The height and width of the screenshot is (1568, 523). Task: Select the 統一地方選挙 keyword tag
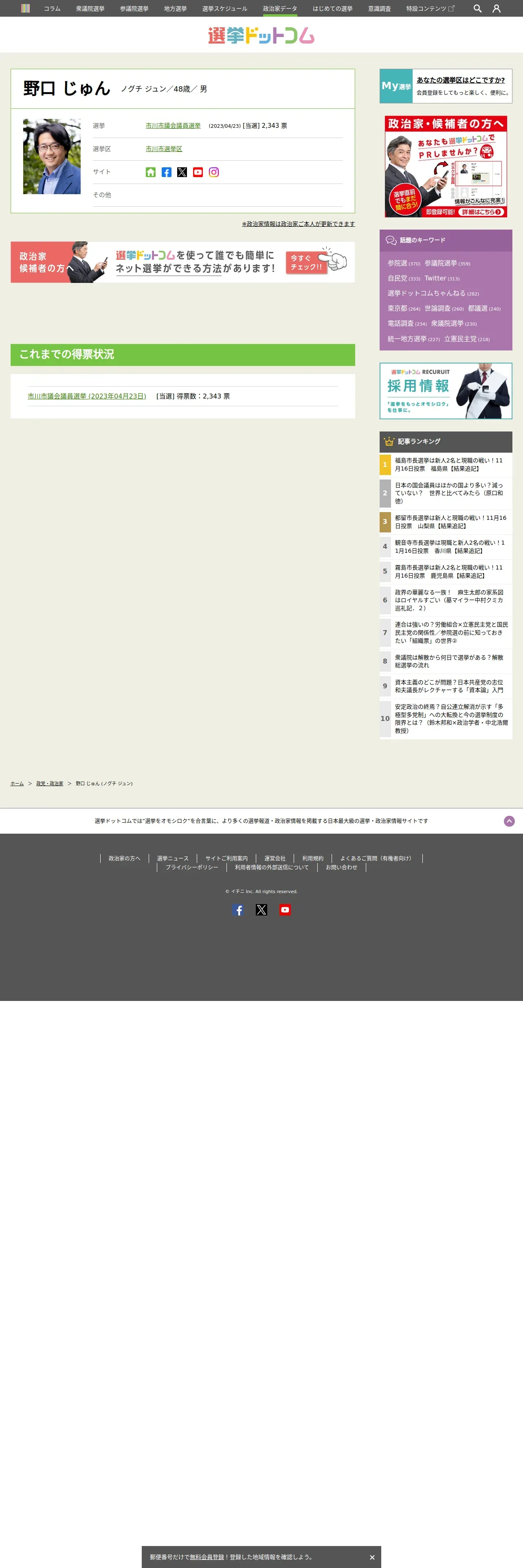(413, 339)
